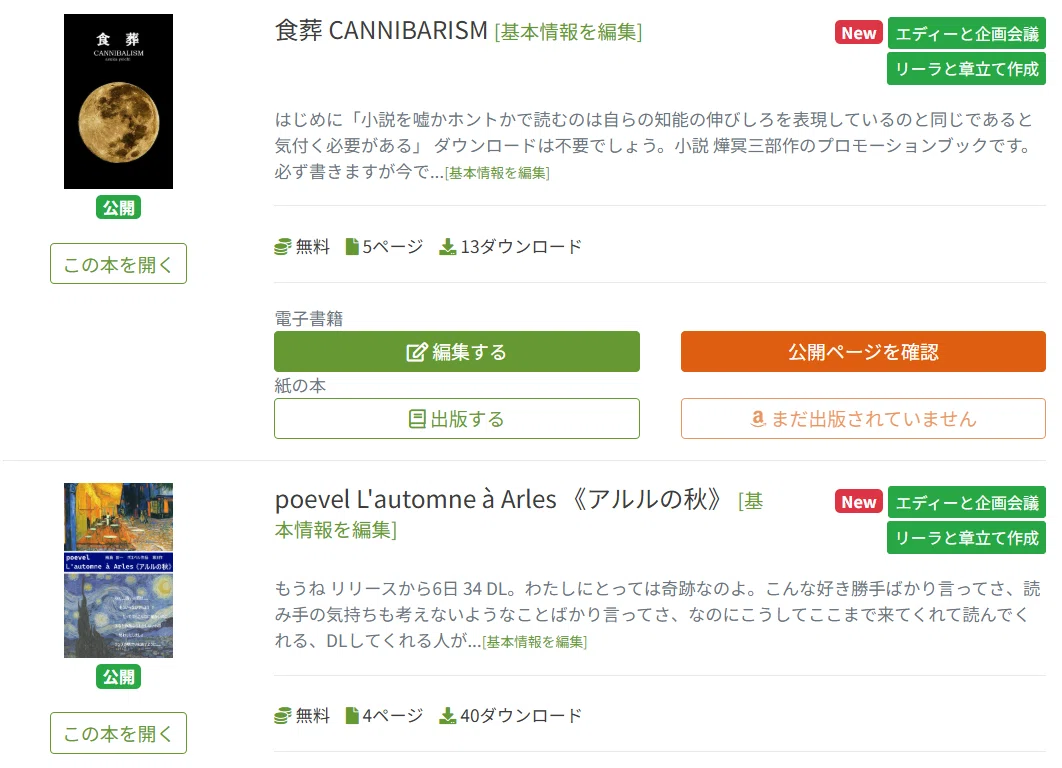Click the page icon next to 4ページ
Image resolution: width=1062 pixels, height=768 pixels.
click(352, 716)
